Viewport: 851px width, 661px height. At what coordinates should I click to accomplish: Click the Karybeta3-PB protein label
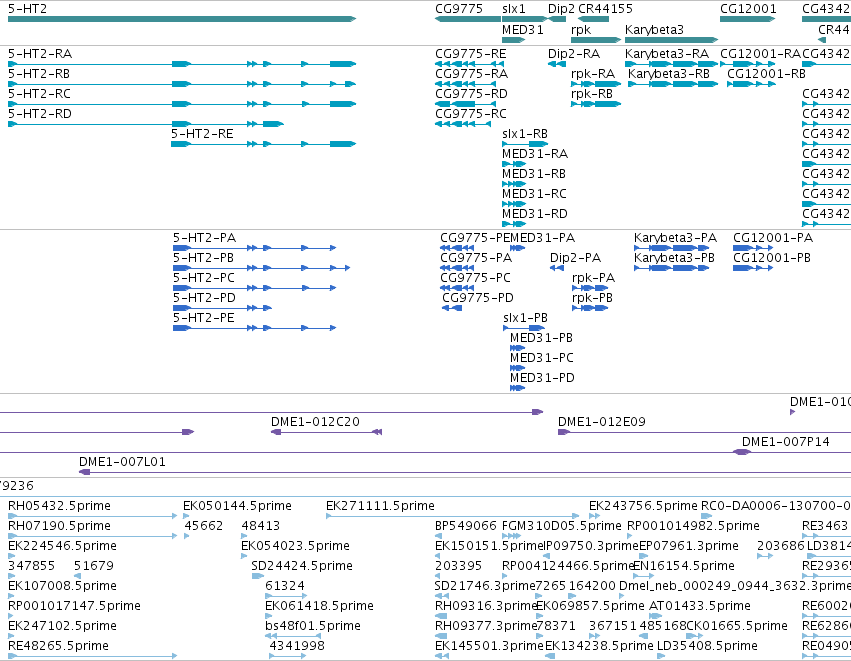coord(675,258)
